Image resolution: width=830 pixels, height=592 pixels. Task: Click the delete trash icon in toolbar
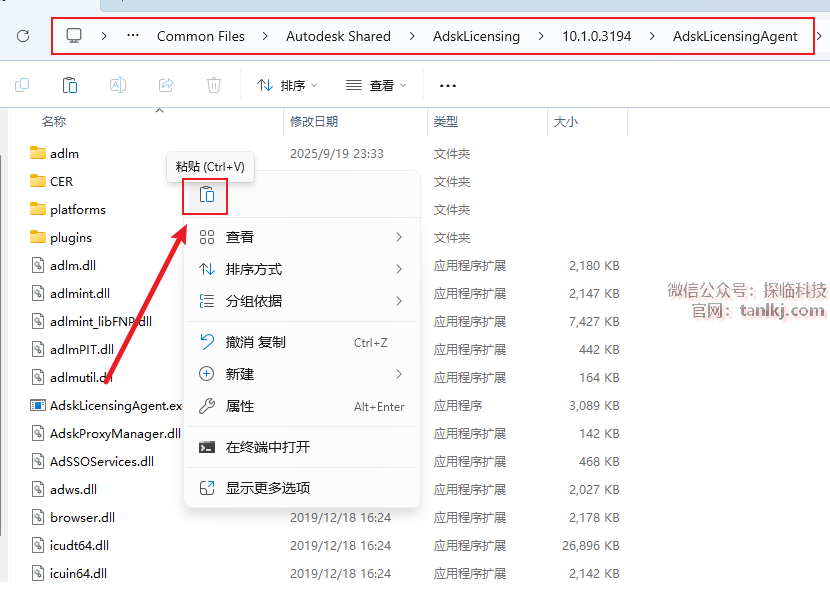point(213,86)
